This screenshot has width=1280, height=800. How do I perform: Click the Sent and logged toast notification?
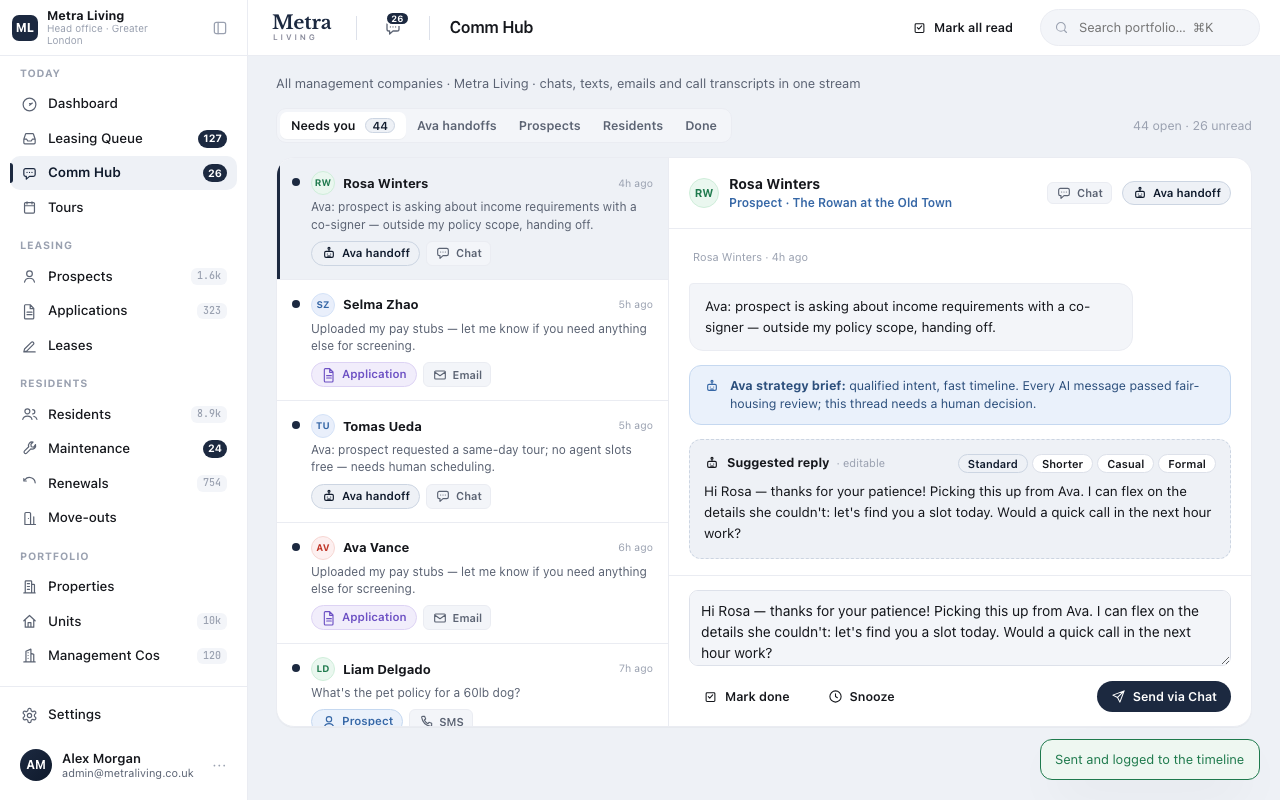[1150, 760]
